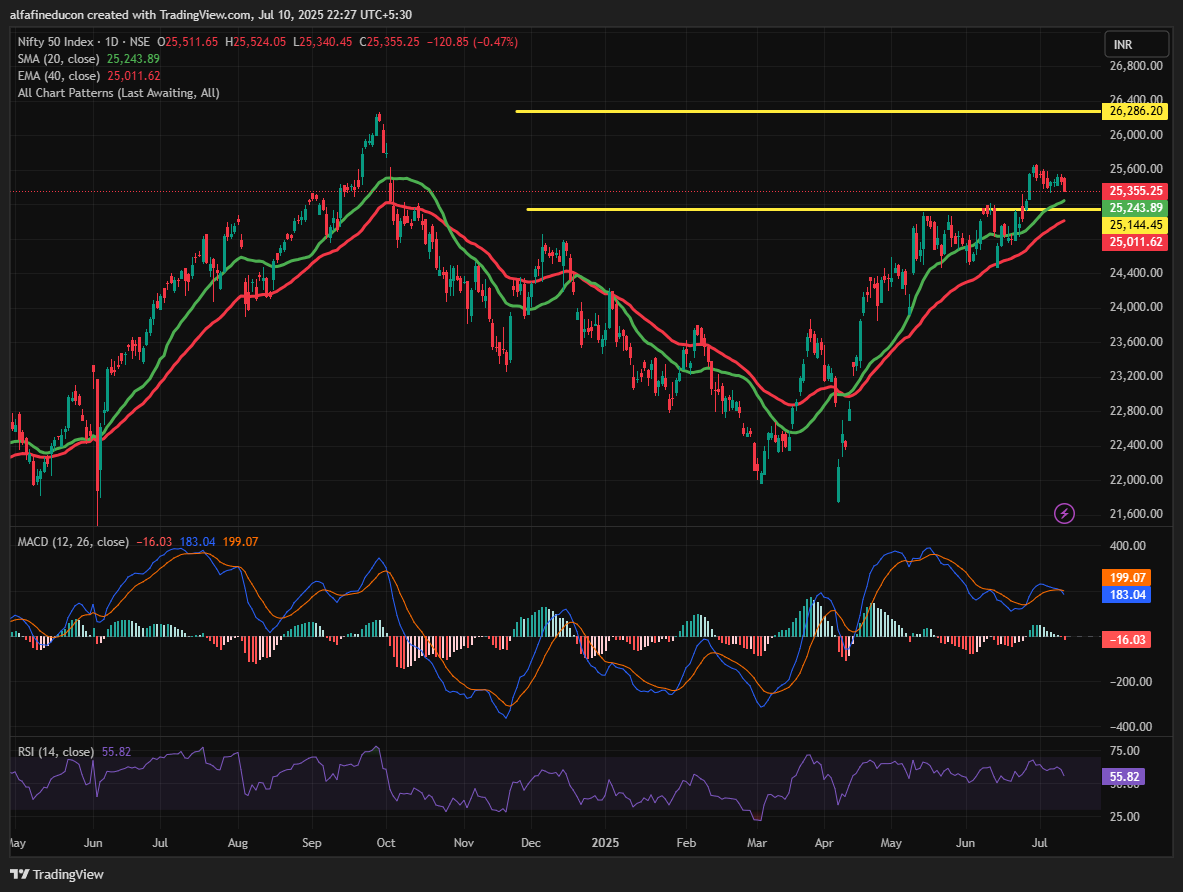Click the Oct label on time axis
This screenshot has height=892, width=1183.
point(386,843)
